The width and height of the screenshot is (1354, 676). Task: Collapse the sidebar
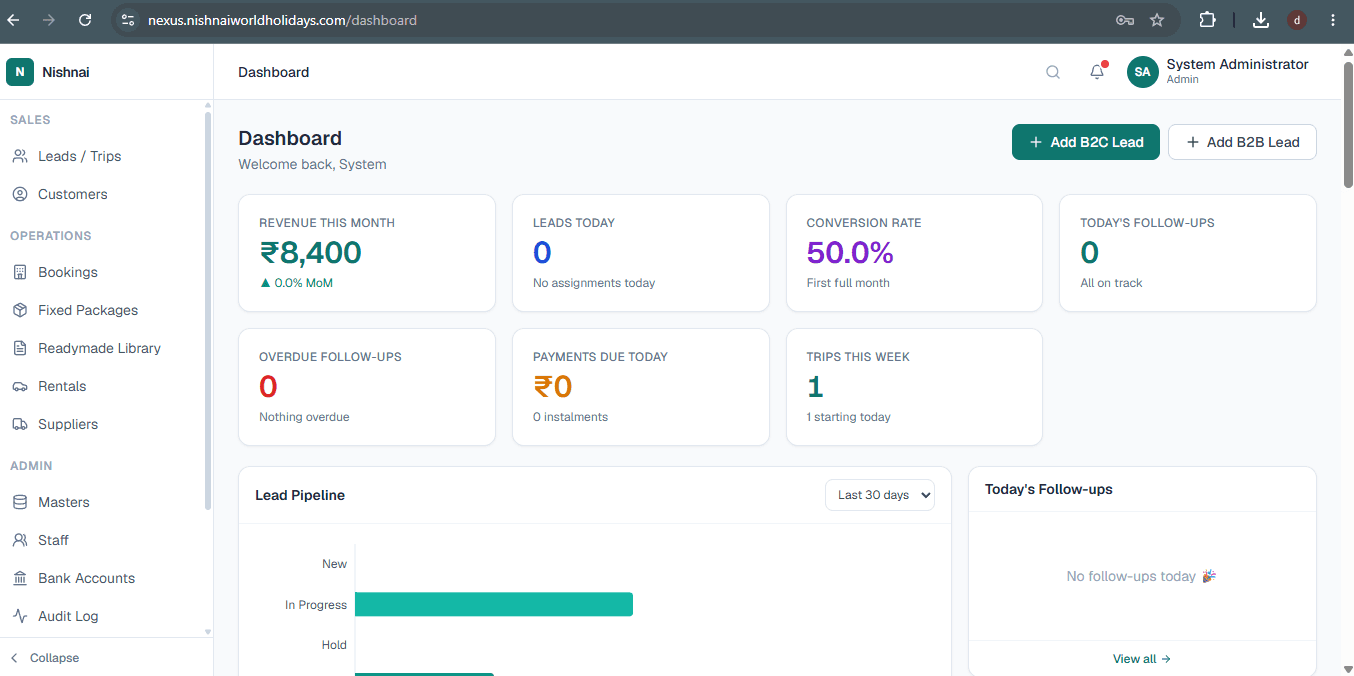(45, 658)
